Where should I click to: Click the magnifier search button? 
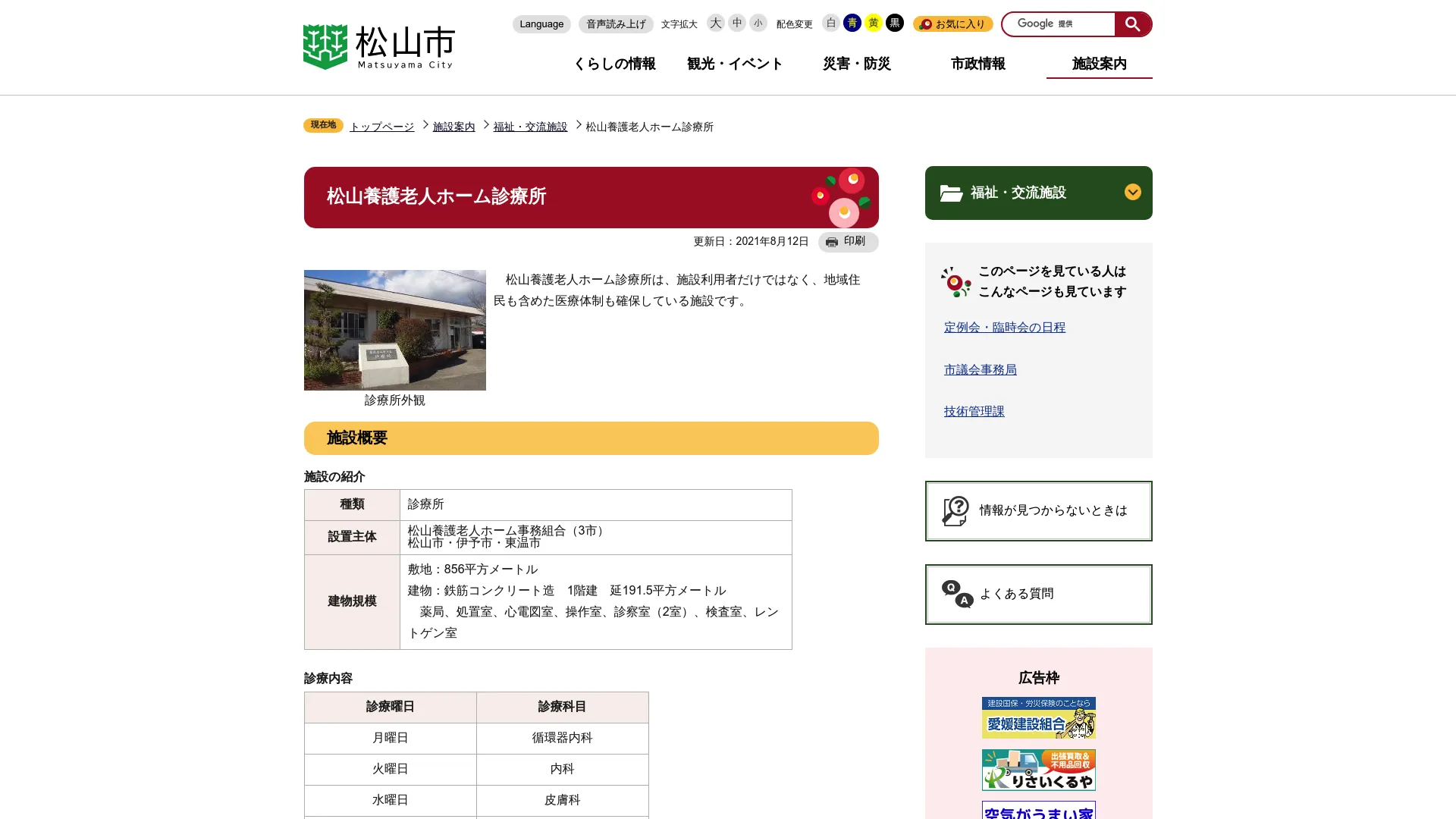1132,24
